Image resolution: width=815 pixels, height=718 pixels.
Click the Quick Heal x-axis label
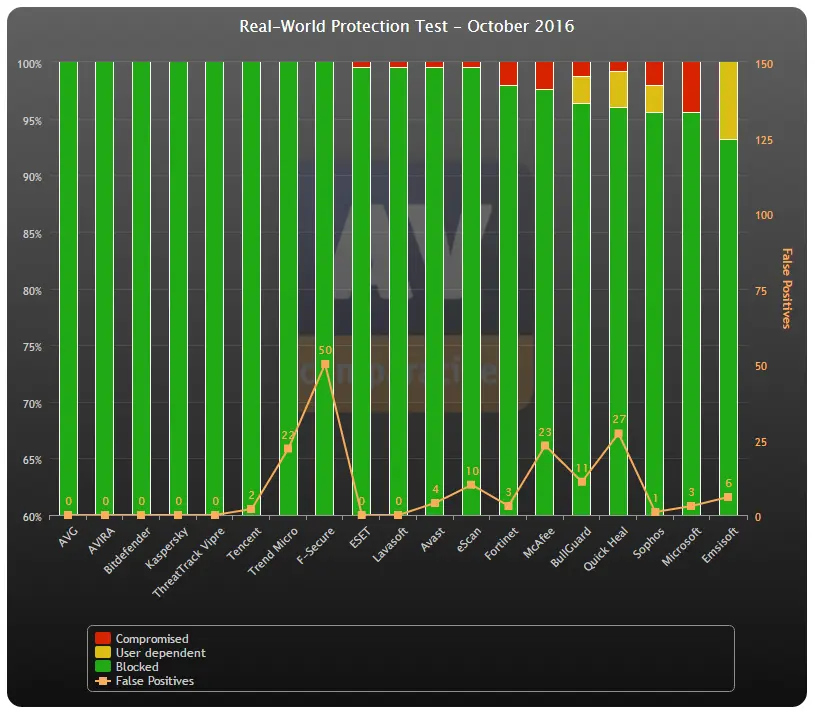pyautogui.click(x=606, y=549)
